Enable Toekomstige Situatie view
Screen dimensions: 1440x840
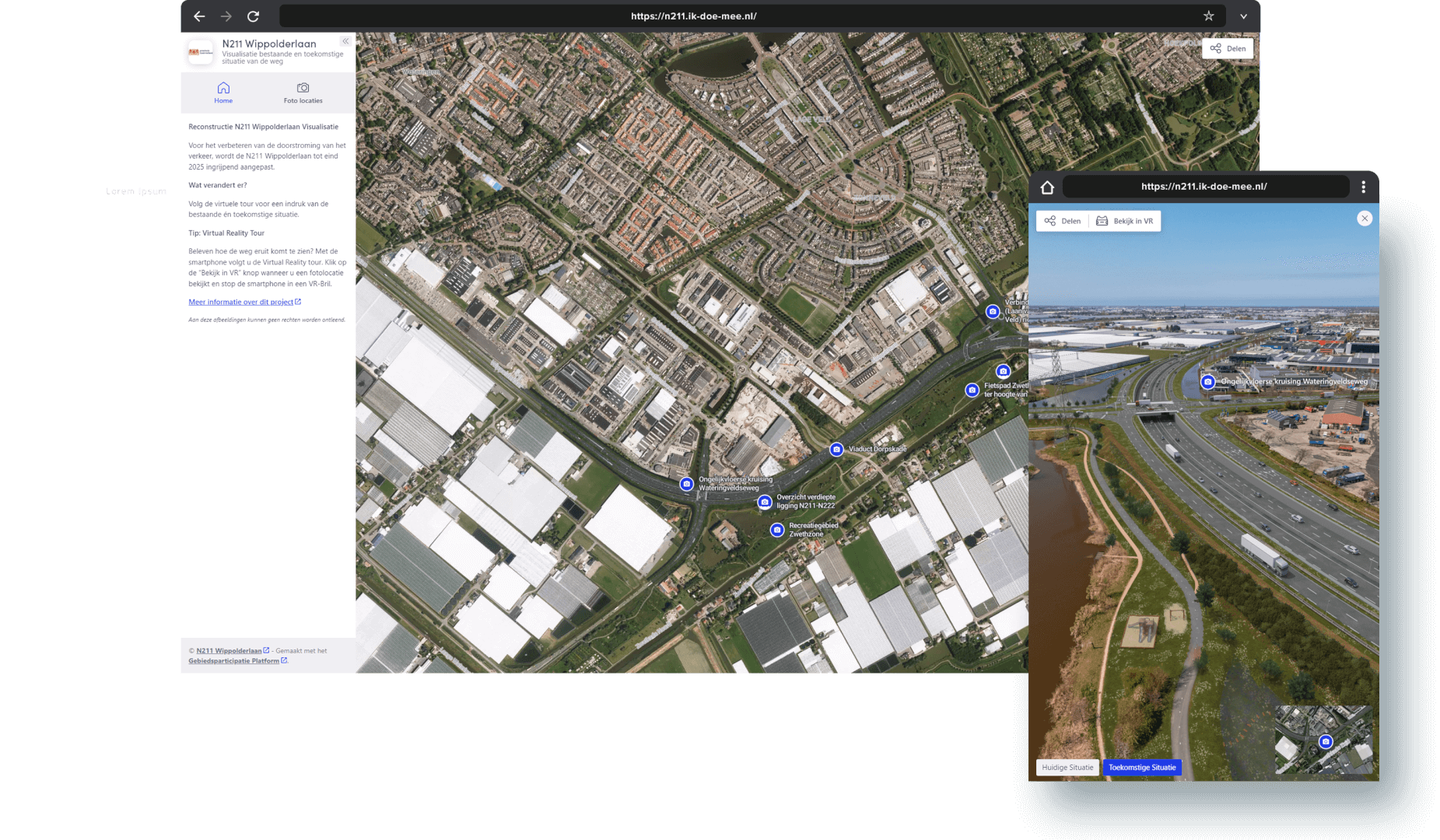[x=1141, y=768]
